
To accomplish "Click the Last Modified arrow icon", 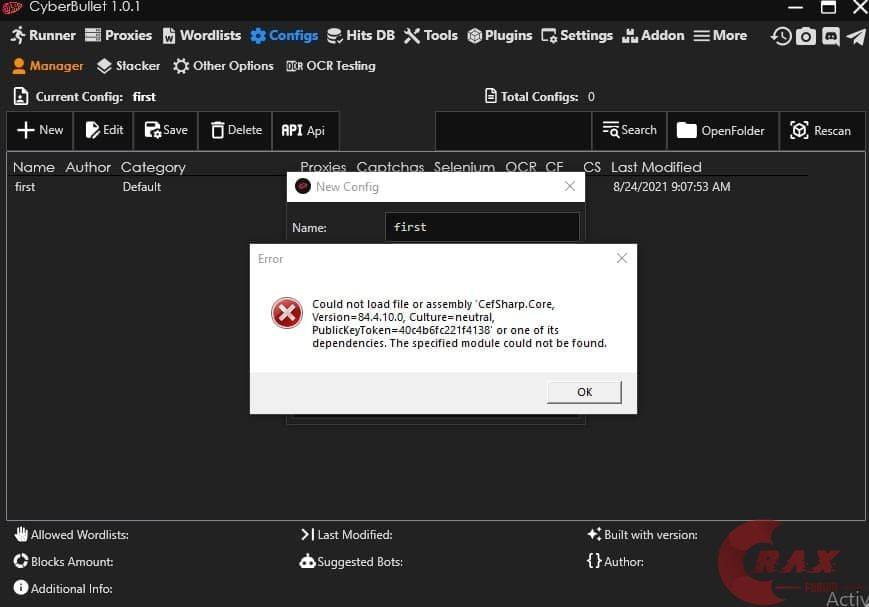I will (x=307, y=534).
